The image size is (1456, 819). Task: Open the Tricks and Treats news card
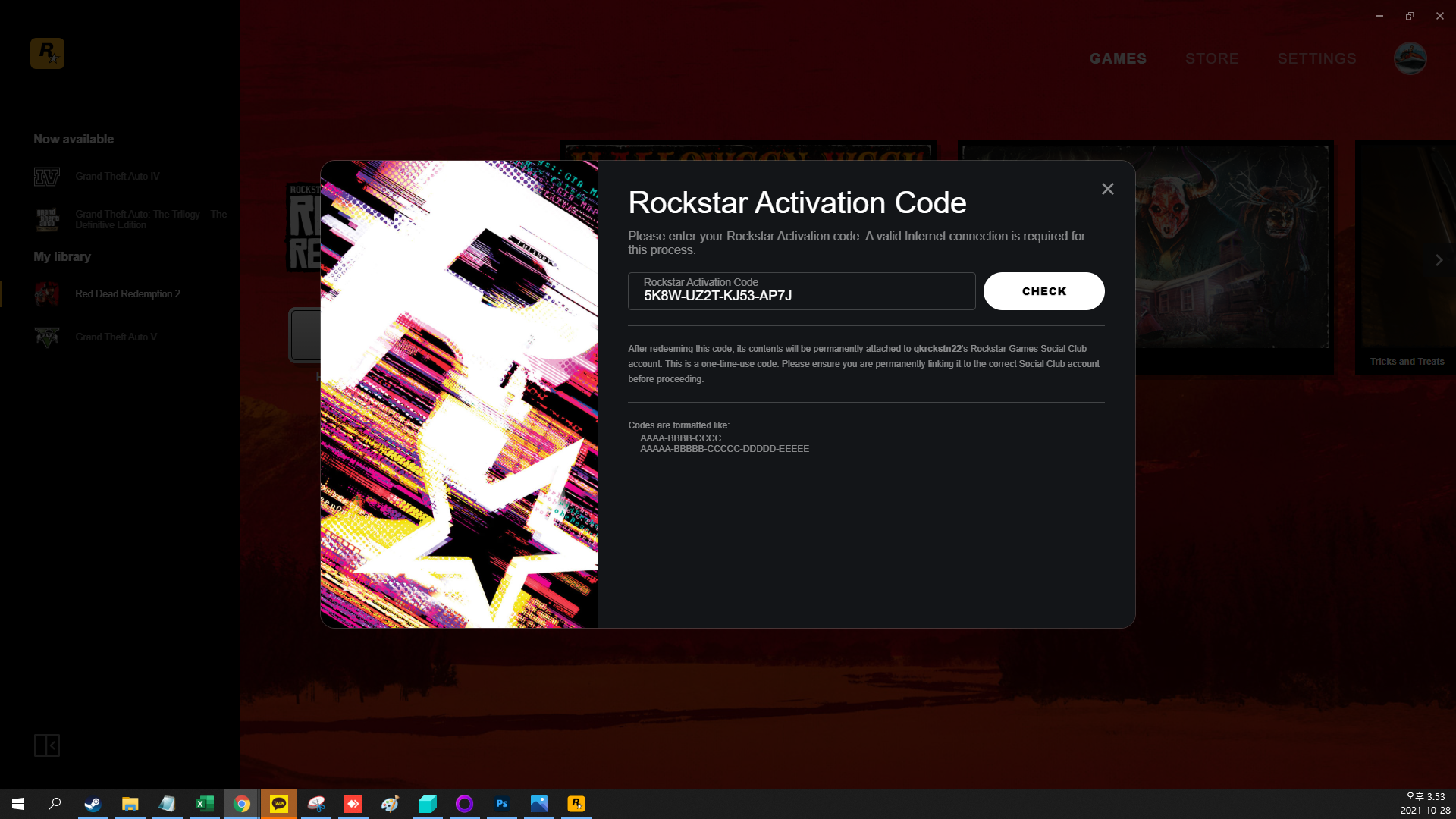coord(1406,258)
